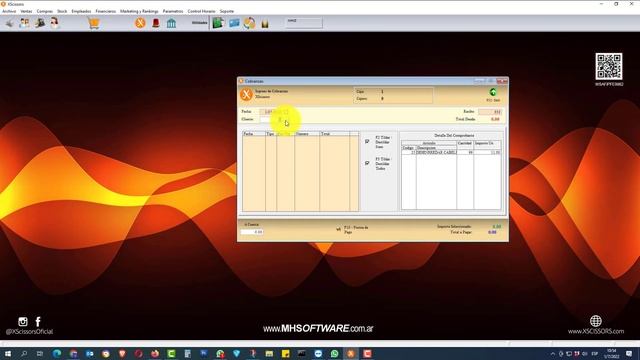Click the dark gold toolbar icon
Screen dimensions: 640x360
point(265,24)
